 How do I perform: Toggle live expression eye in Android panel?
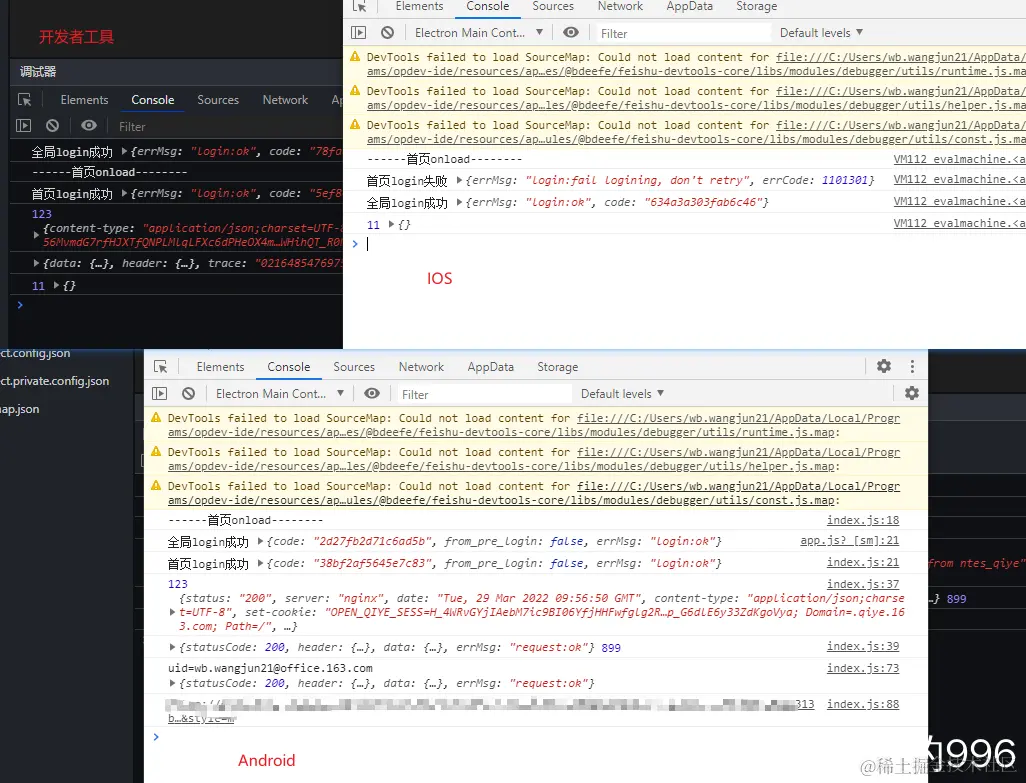[372, 393]
